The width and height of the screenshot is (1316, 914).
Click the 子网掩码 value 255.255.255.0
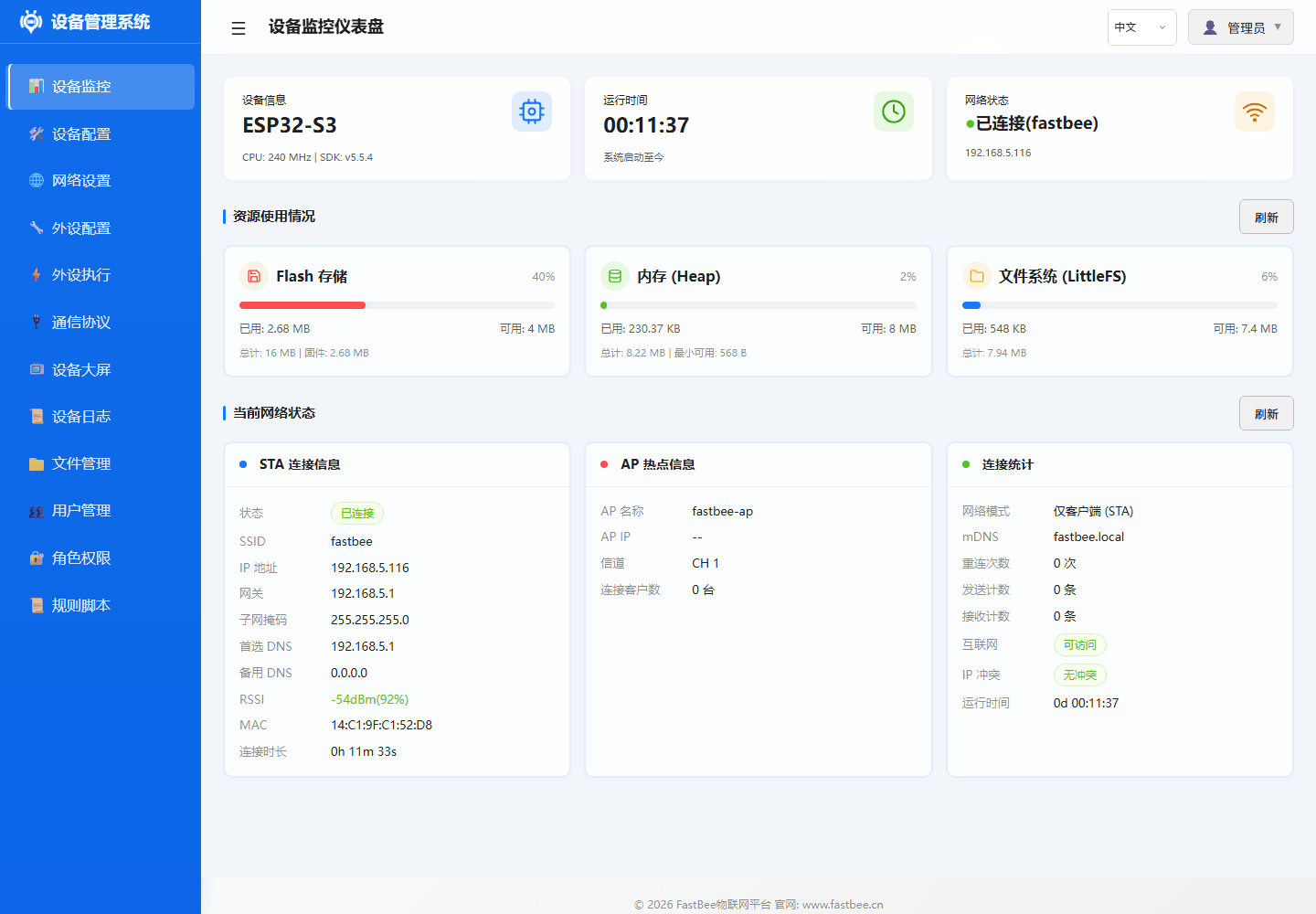(x=370, y=620)
